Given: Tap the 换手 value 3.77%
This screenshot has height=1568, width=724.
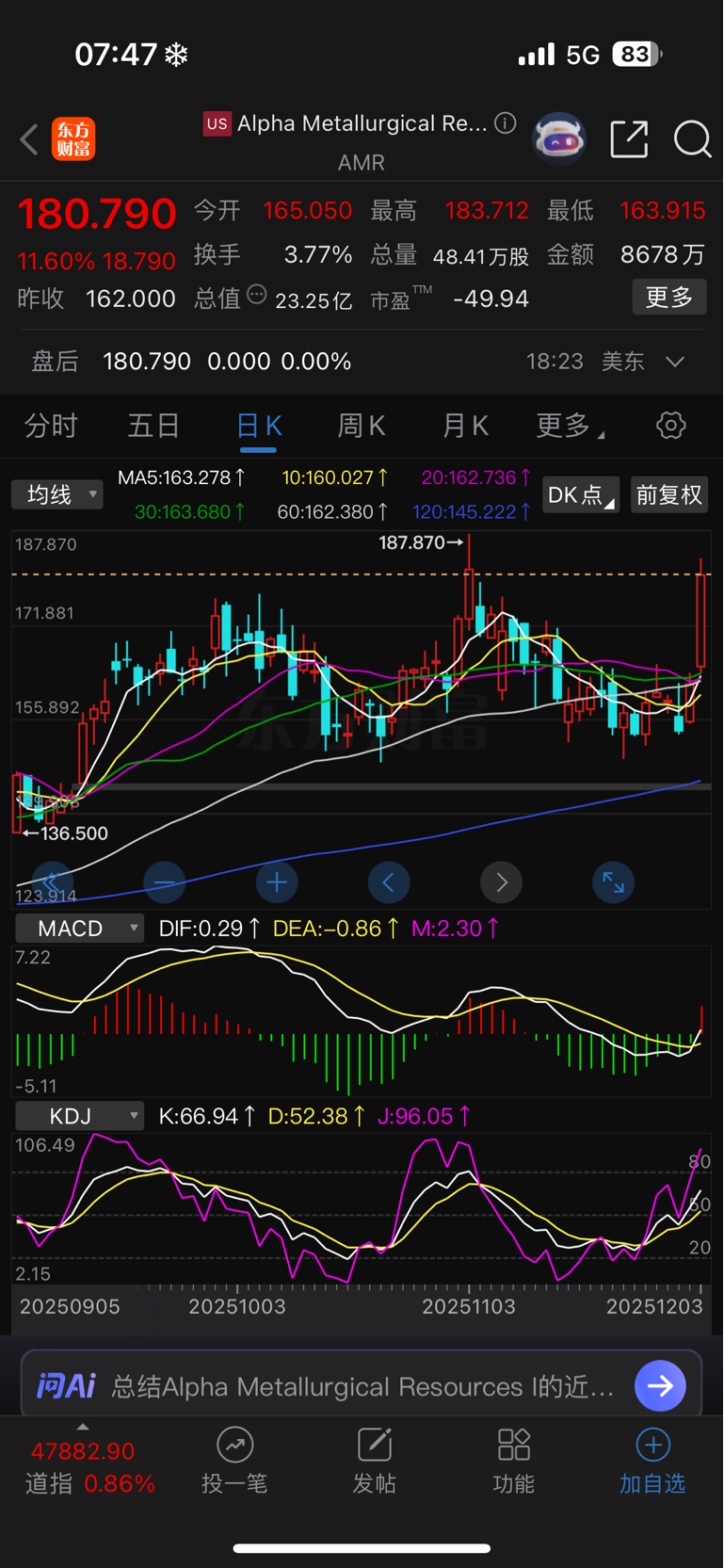Looking at the screenshot, I should 318,255.
